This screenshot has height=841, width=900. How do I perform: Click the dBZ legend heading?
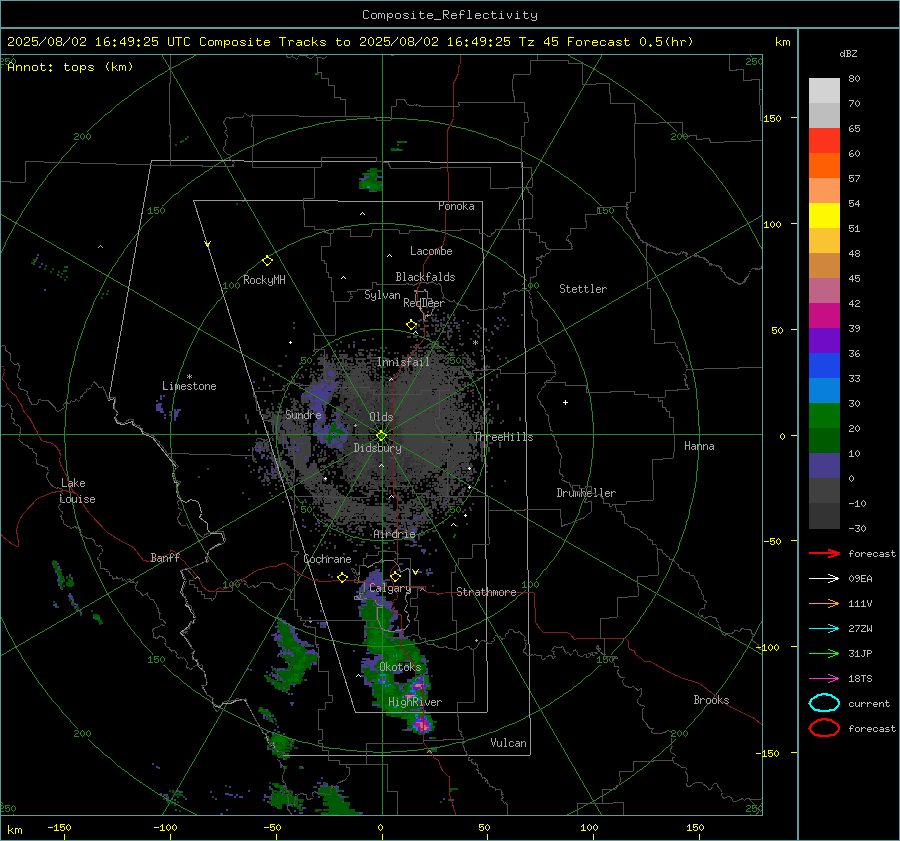click(x=848, y=53)
